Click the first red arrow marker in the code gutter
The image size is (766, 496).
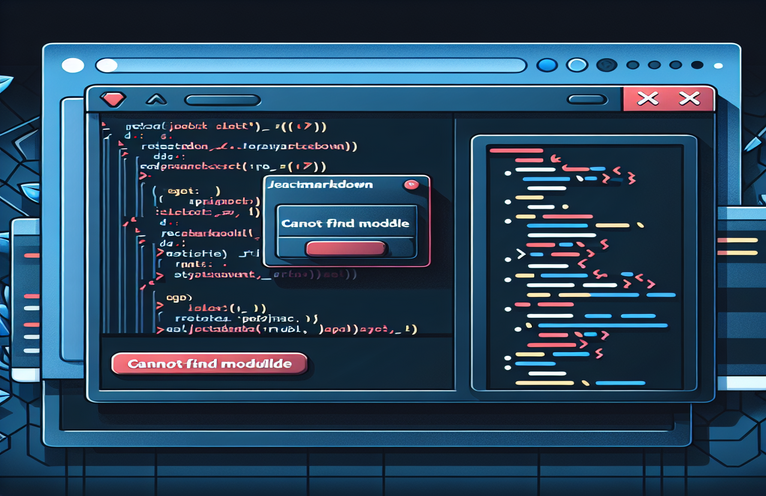(106, 128)
